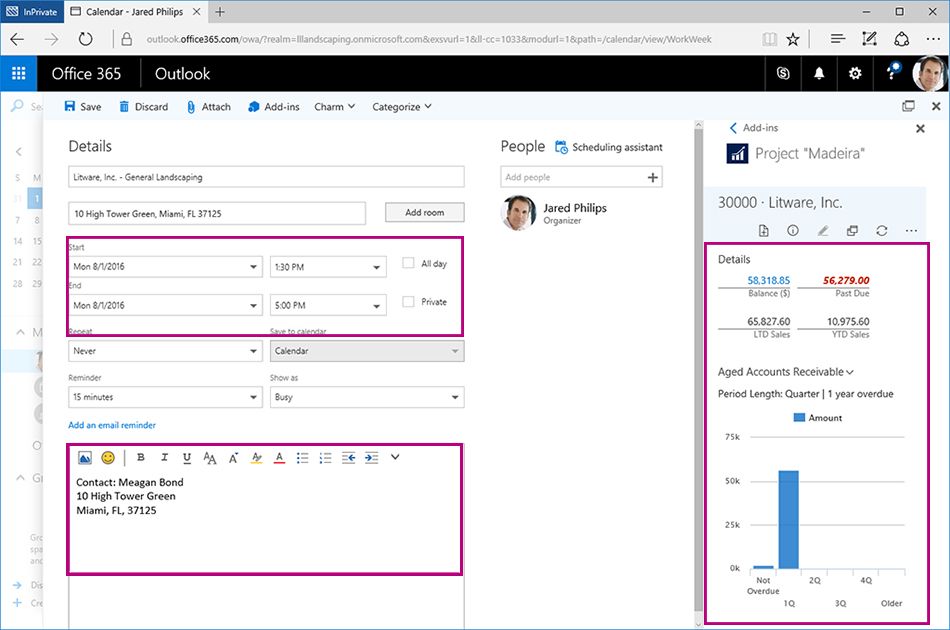The height and width of the screenshot is (630, 950).
Task: Open the settings gear in header
Action: click(855, 73)
